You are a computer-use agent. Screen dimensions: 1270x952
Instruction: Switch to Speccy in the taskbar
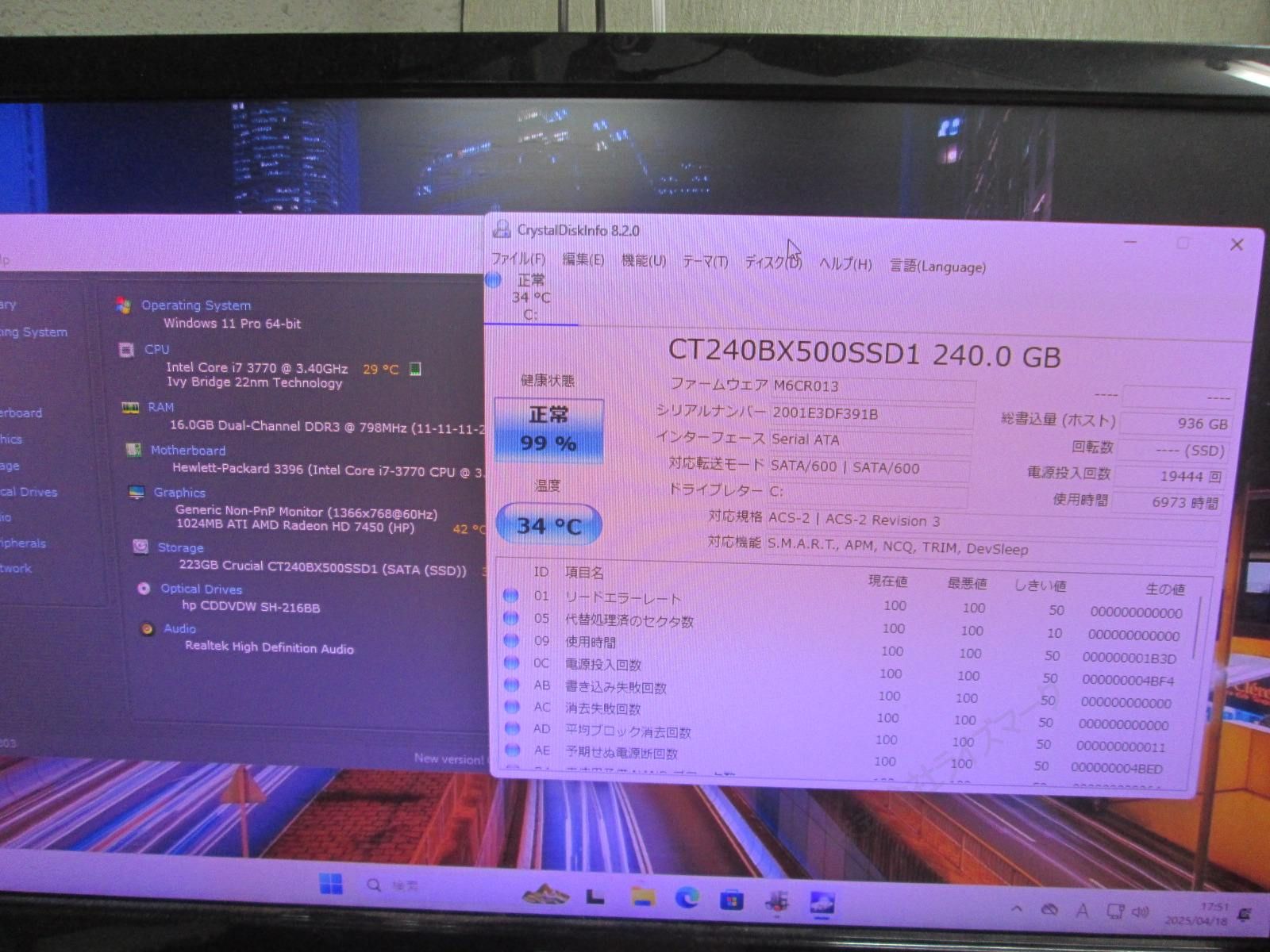777,901
